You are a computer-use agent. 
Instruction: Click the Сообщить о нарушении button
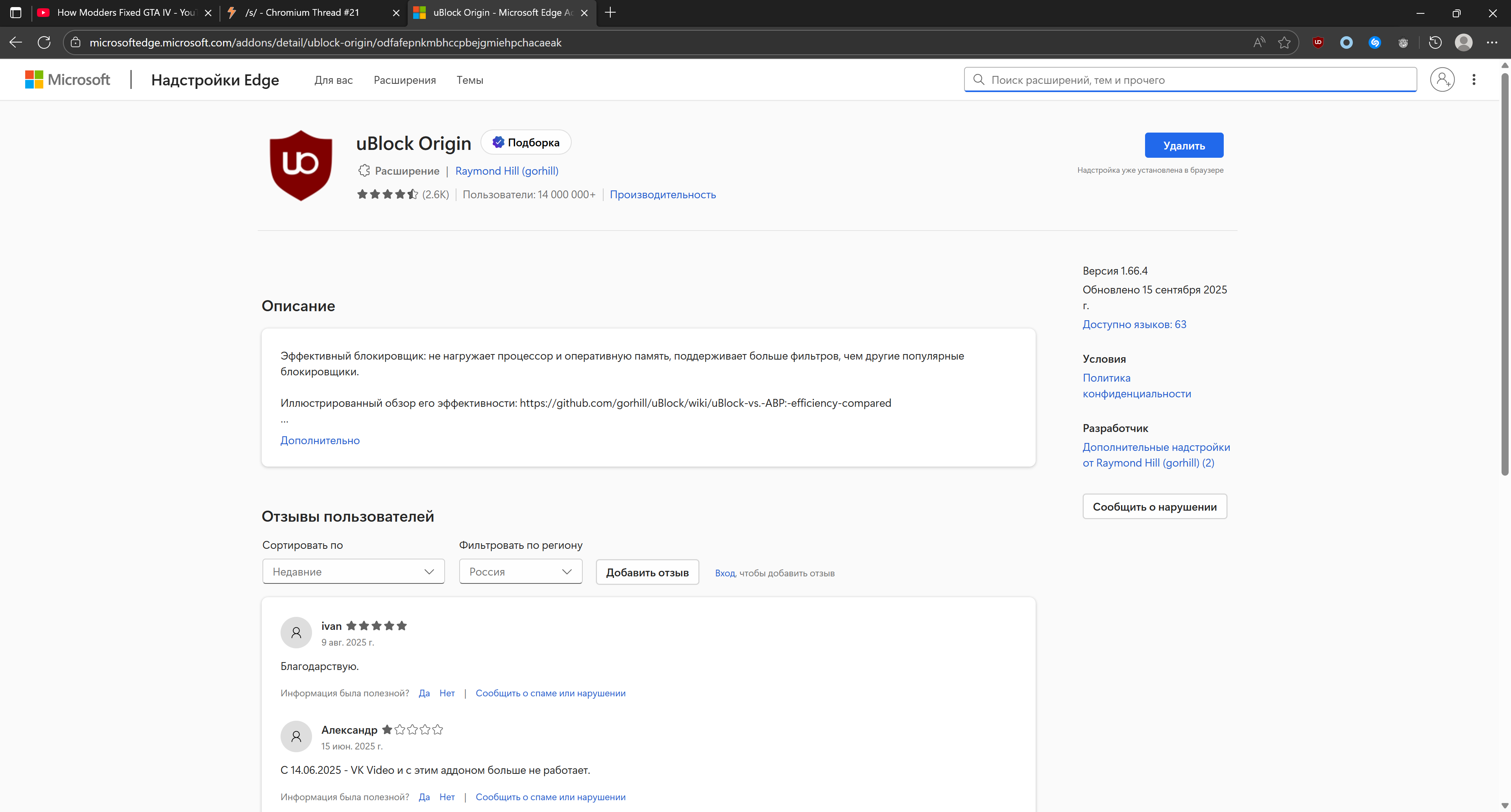[1154, 507]
